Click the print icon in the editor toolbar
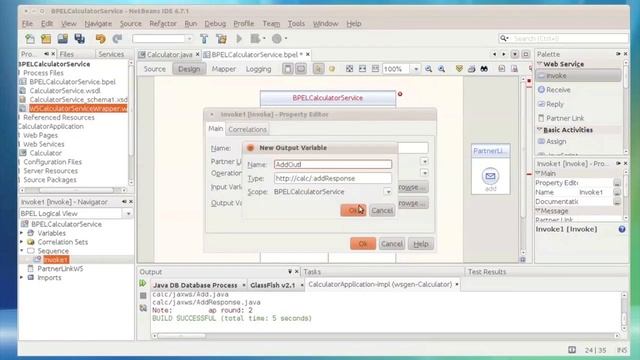 471,69
